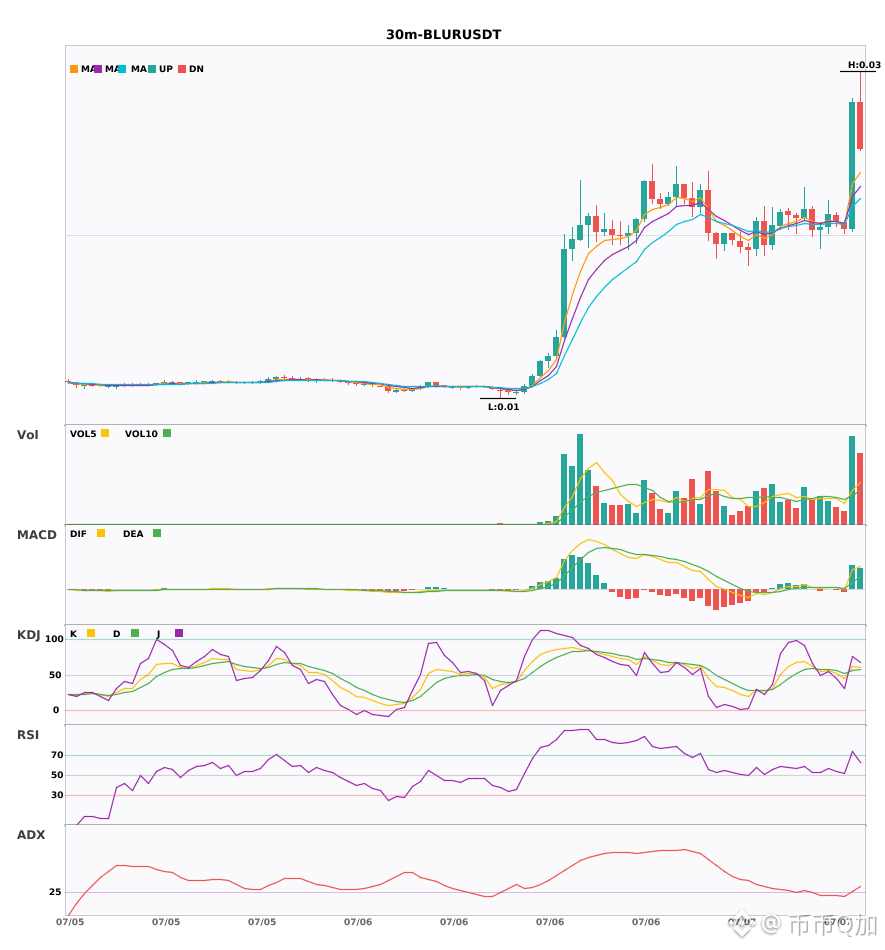
Task: Click the 0 level on KDJ axis
Action: coord(56,710)
